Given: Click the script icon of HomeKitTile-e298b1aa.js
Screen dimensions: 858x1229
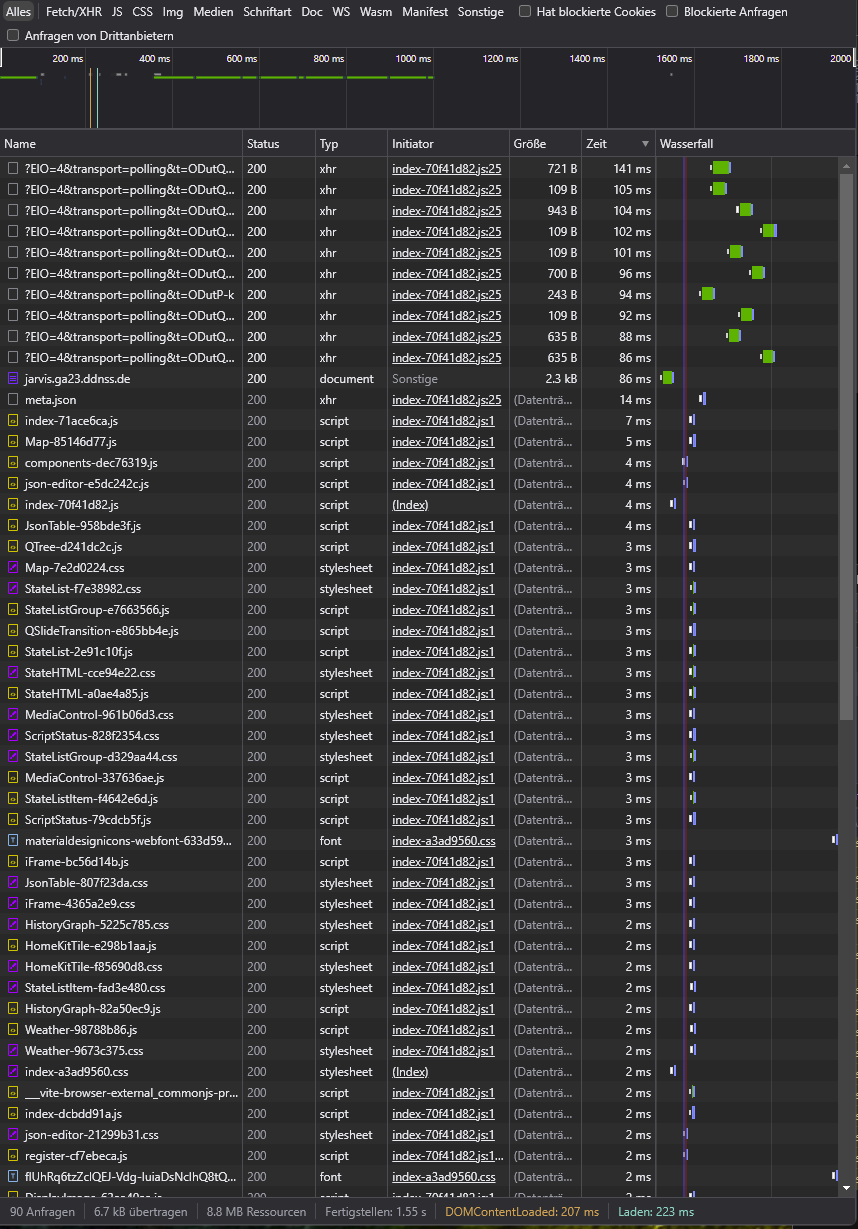Looking at the screenshot, I should click(x=13, y=946).
